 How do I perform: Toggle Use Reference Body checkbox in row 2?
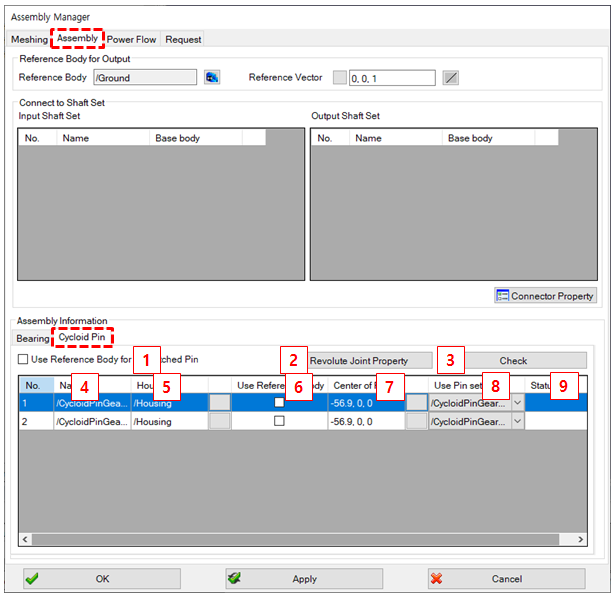(279, 421)
